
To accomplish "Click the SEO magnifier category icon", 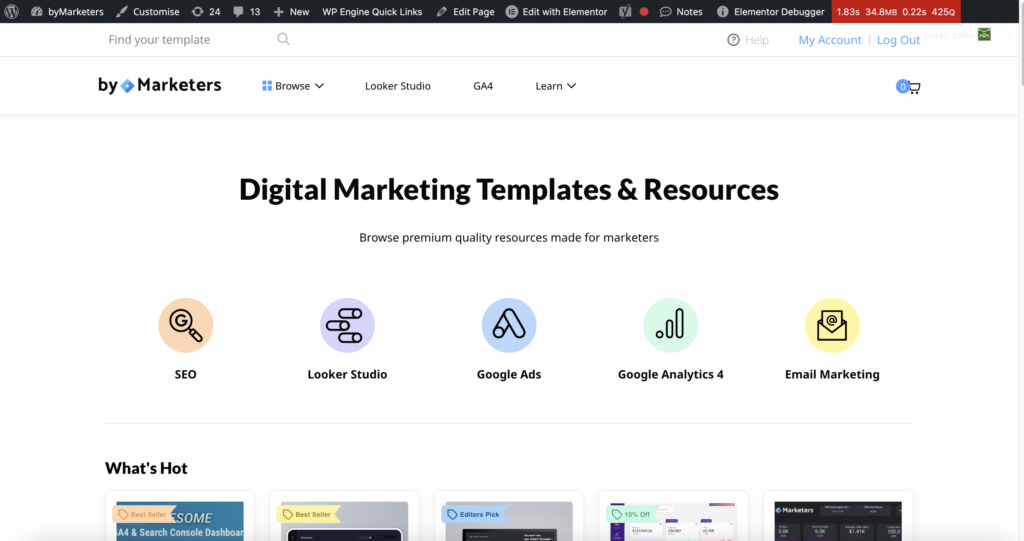I will (185, 325).
